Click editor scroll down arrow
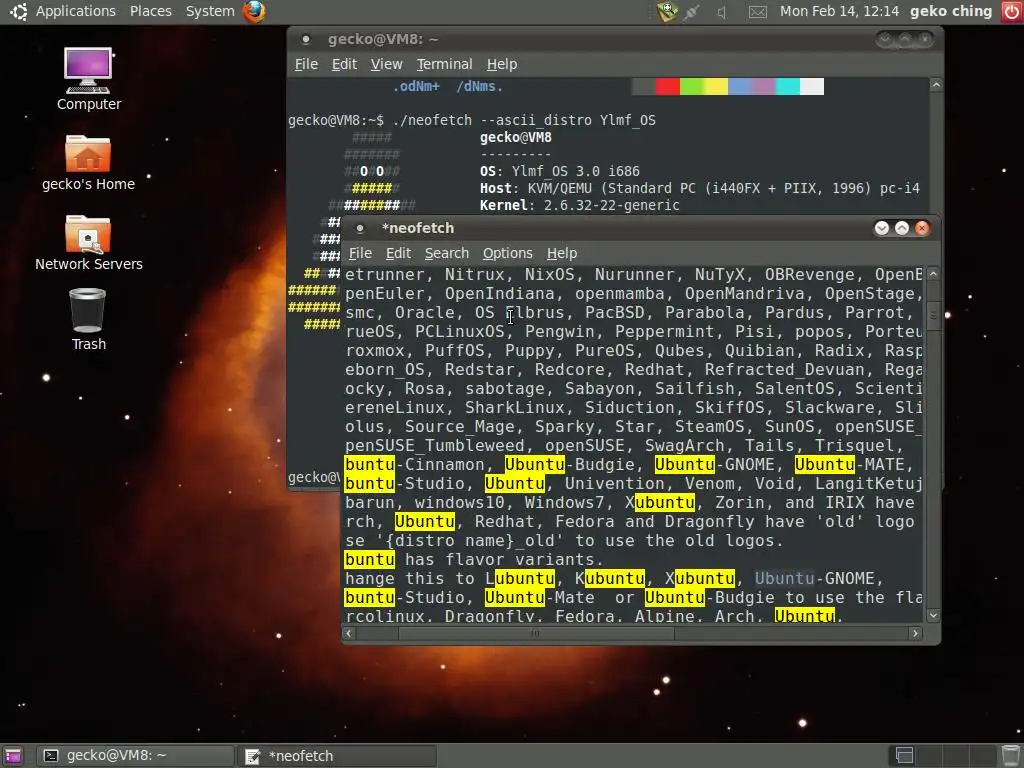This screenshot has height=768, width=1024. (x=933, y=615)
